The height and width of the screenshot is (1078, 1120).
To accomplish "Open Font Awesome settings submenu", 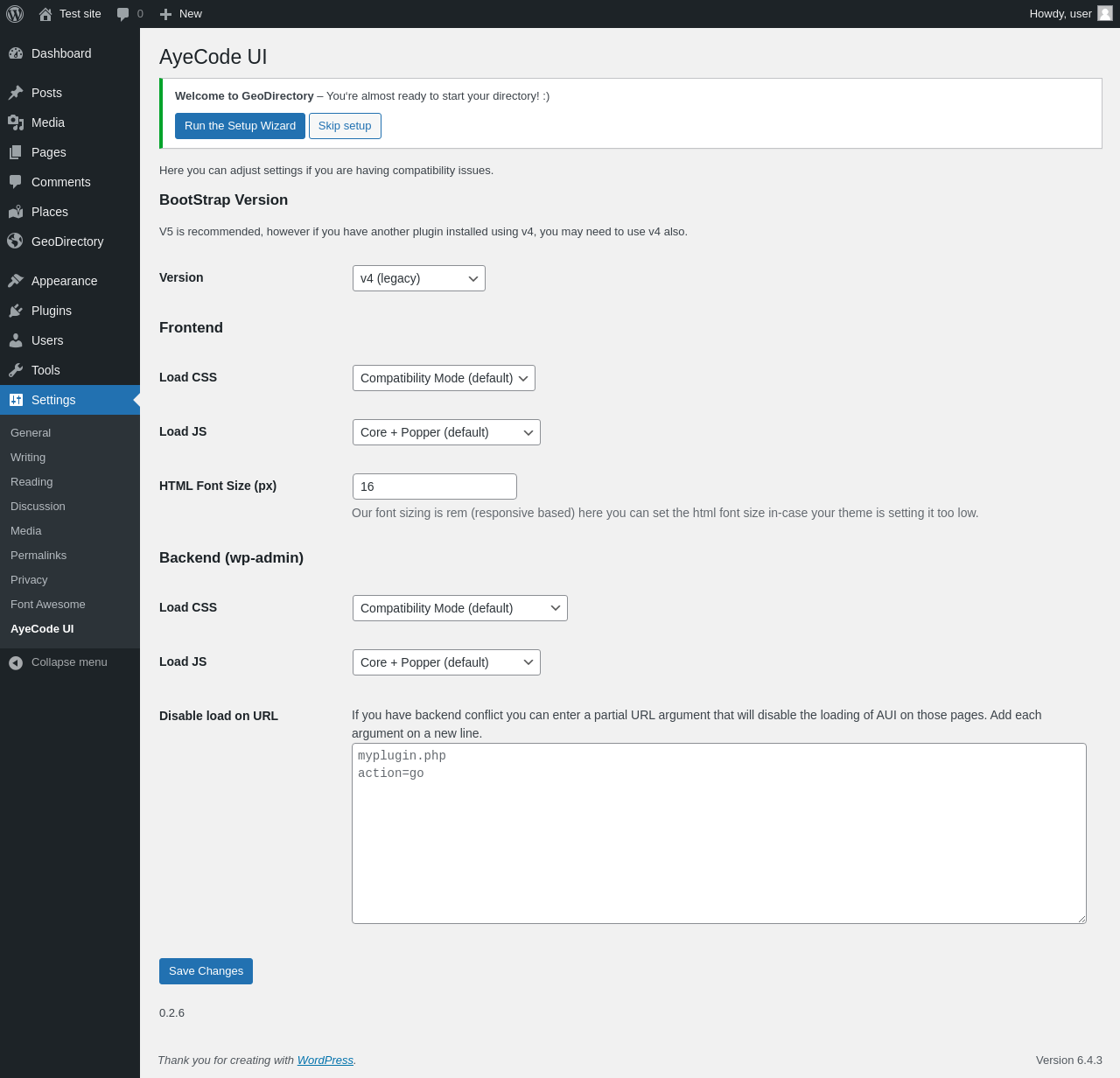I will point(48,605).
